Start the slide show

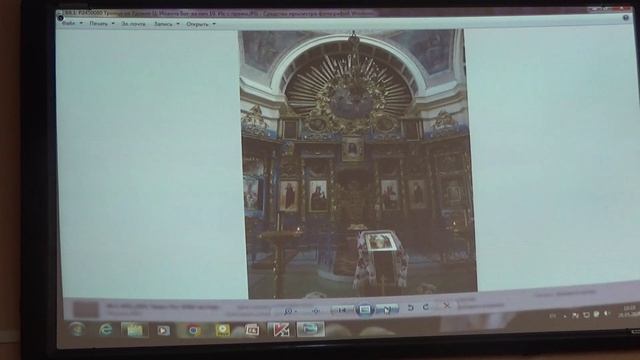coord(364,309)
